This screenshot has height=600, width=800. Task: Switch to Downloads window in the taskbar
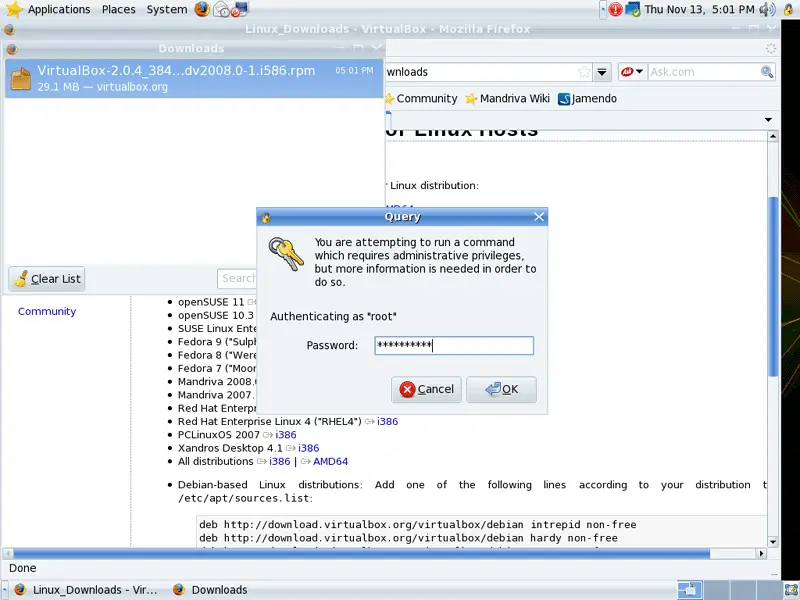coord(210,590)
